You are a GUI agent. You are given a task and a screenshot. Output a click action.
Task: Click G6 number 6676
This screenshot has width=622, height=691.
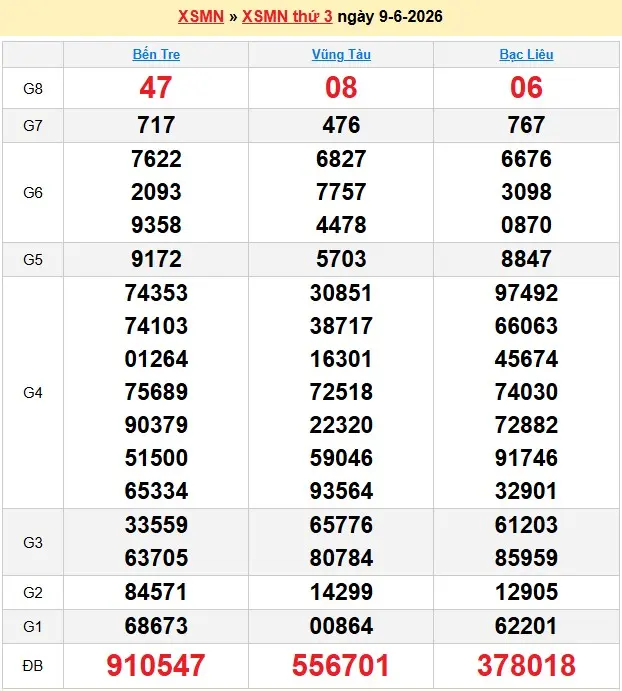(x=526, y=159)
